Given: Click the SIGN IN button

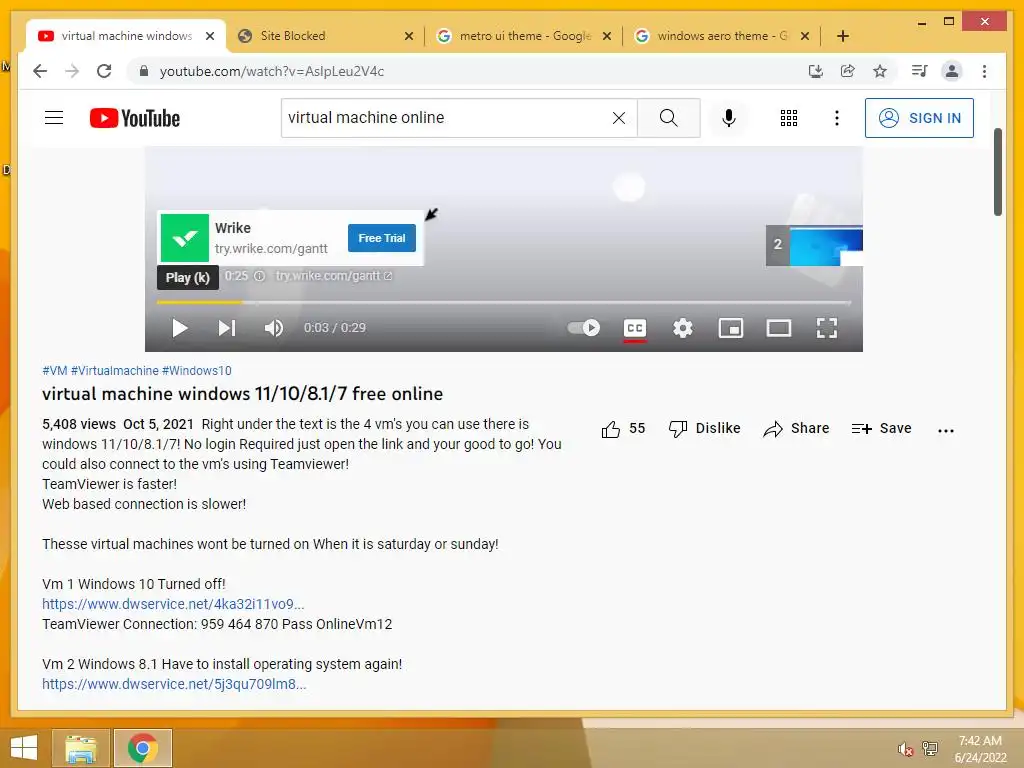Looking at the screenshot, I should coord(919,118).
